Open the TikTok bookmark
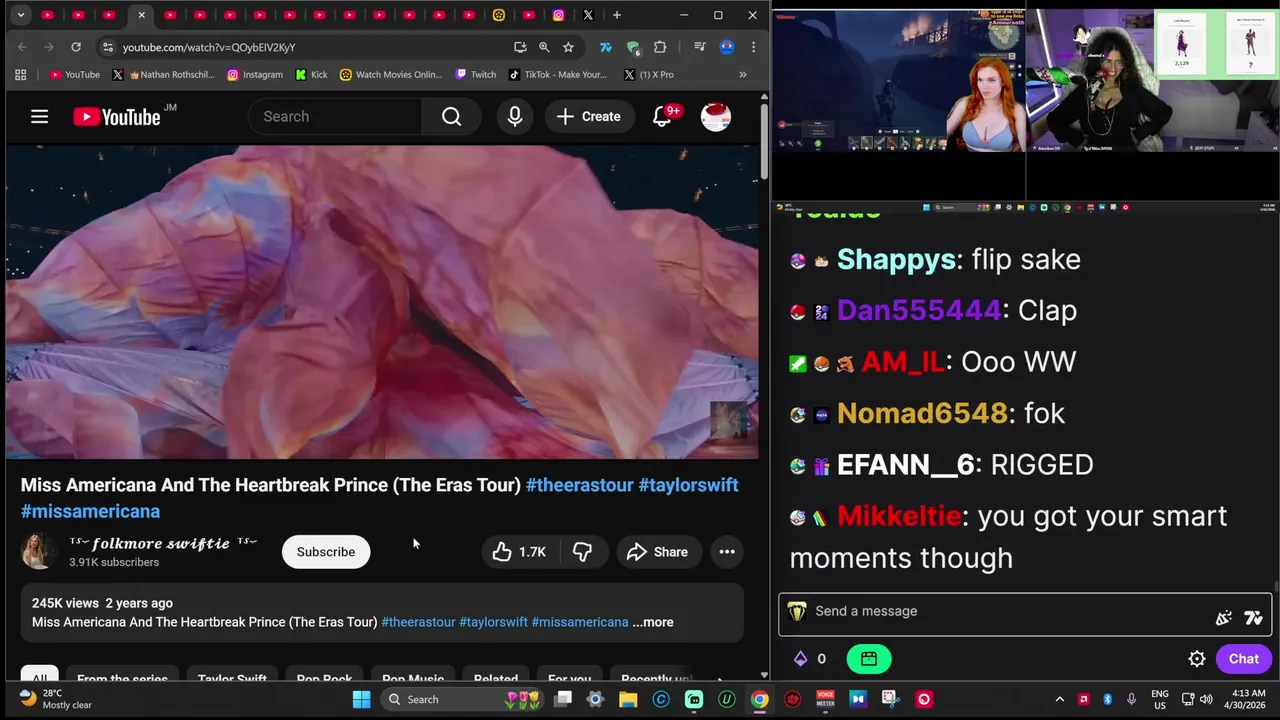The image size is (1280, 720). click(557, 75)
